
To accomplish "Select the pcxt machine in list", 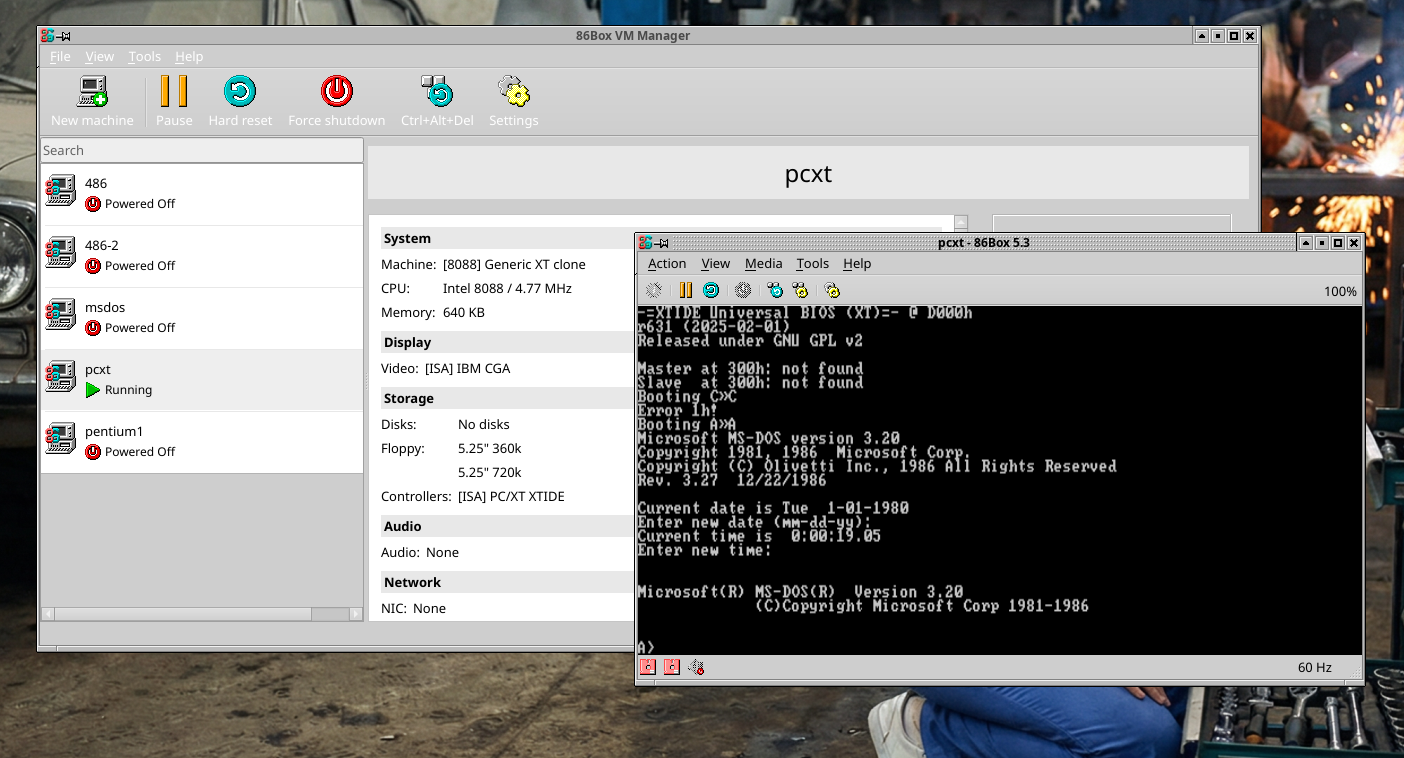I will pos(202,380).
